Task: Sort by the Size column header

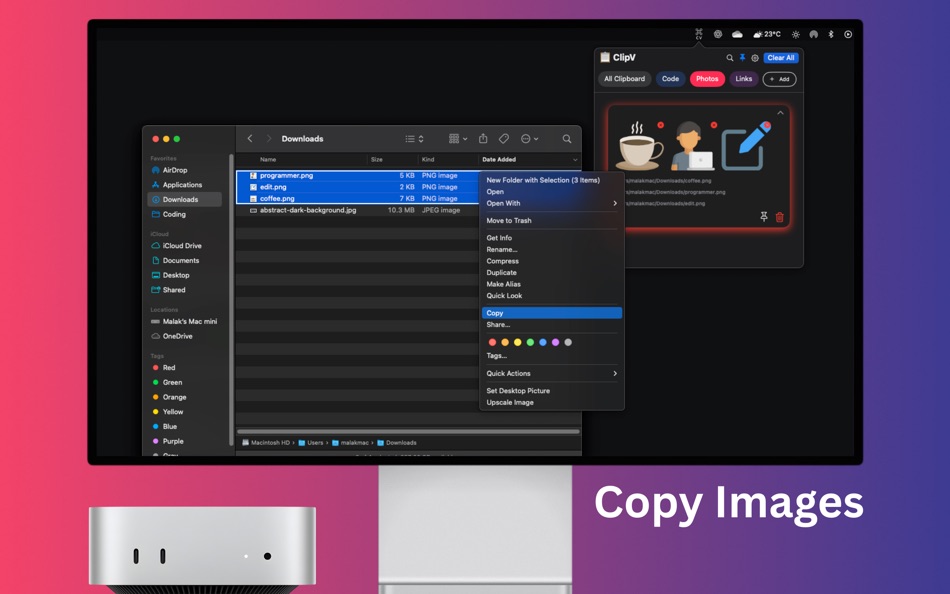Action: pos(376,159)
